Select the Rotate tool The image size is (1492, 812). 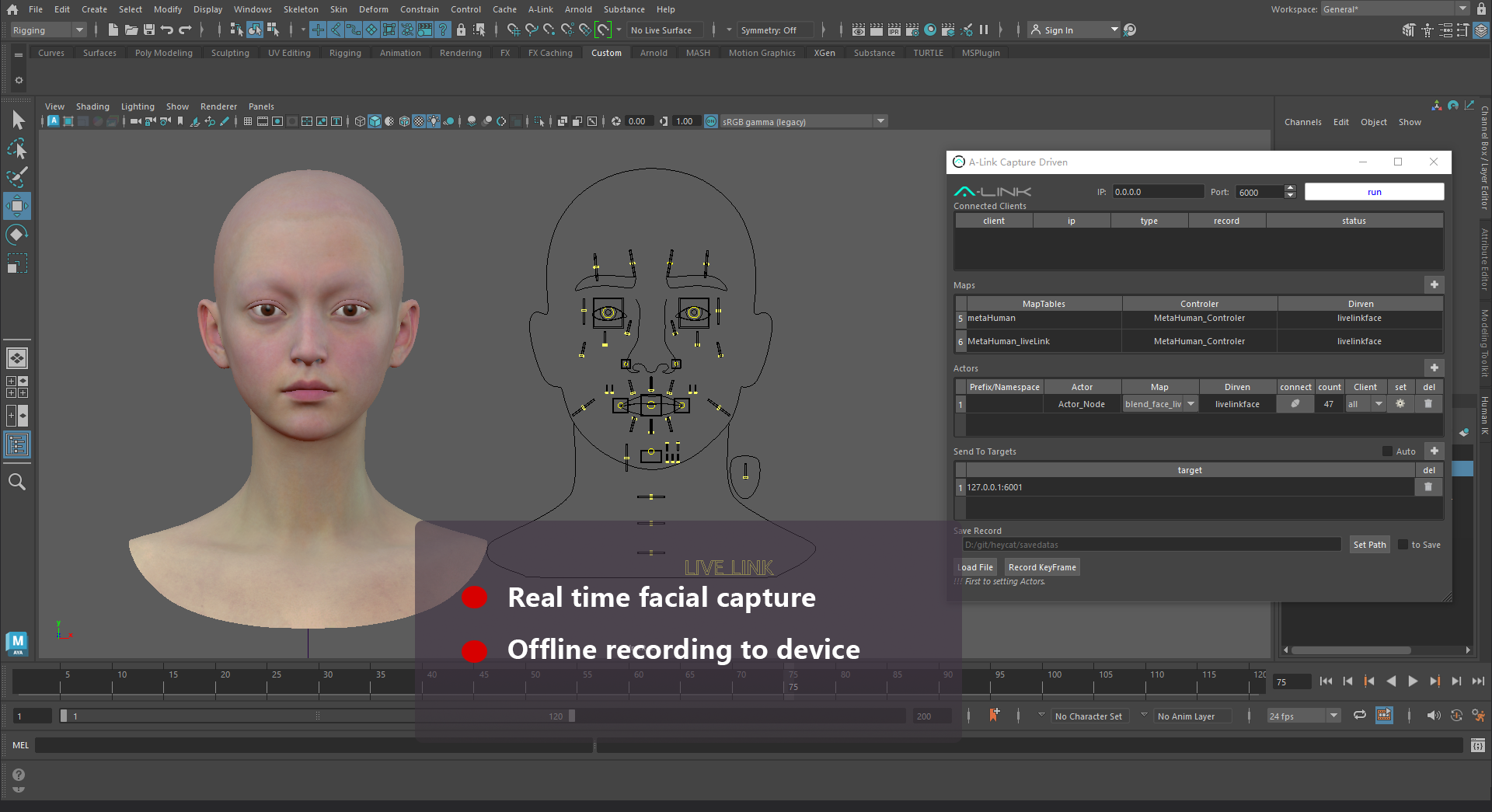click(x=17, y=235)
